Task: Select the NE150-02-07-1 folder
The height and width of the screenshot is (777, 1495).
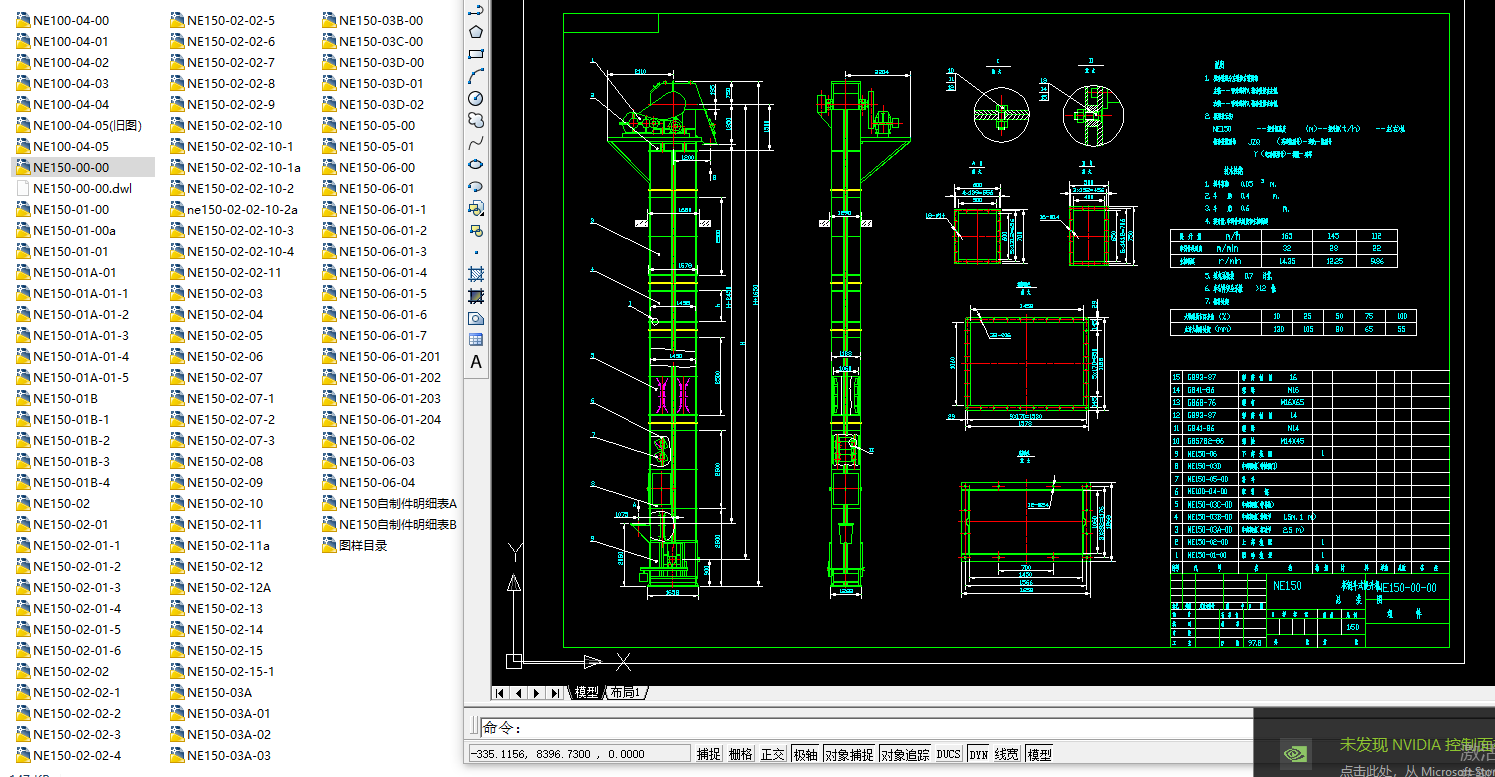Action: click(222, 398)
